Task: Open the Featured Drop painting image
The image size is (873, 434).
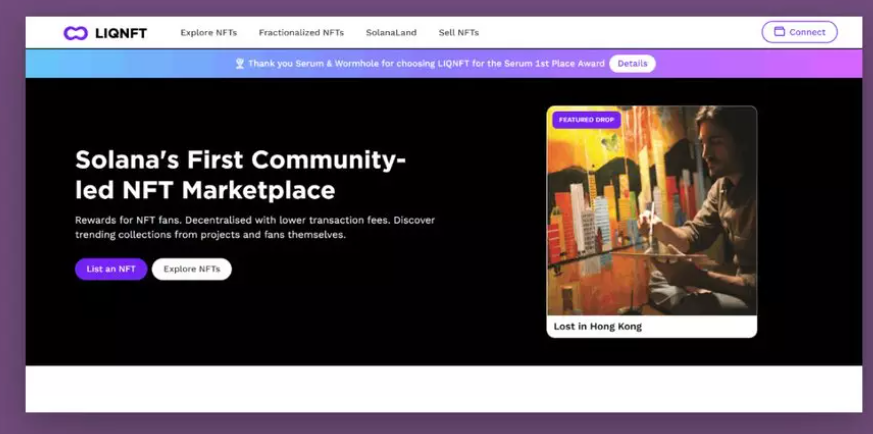Action: click(x=652, y=210)
